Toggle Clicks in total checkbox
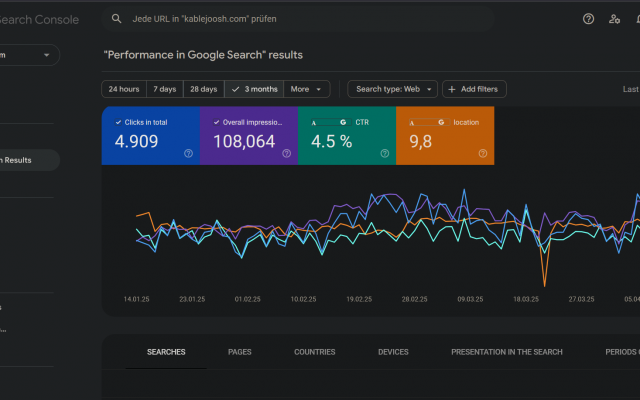Viewport: 640px width, 400px height. pos(118,122)
